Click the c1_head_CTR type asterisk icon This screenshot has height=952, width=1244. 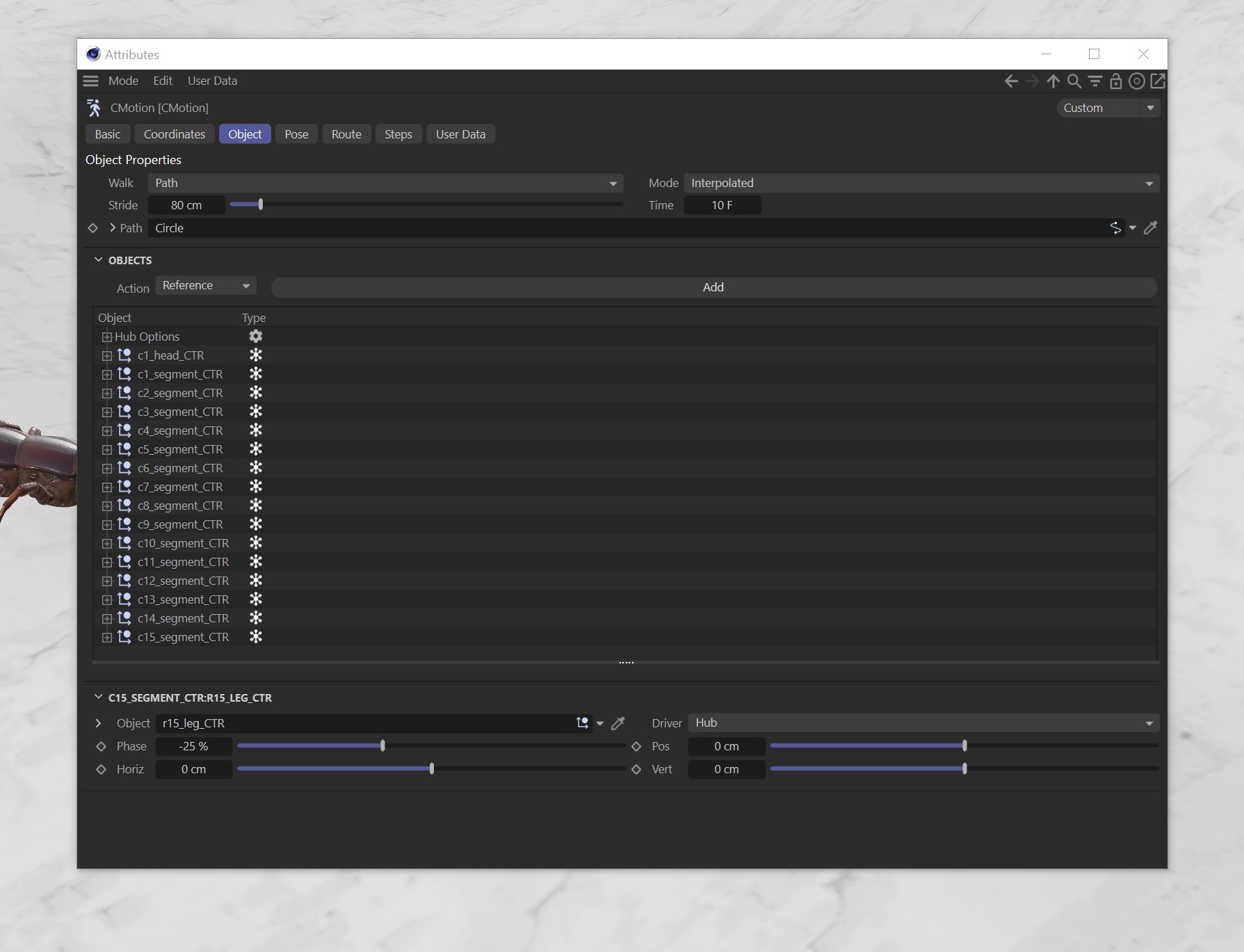tap(256, 355)
